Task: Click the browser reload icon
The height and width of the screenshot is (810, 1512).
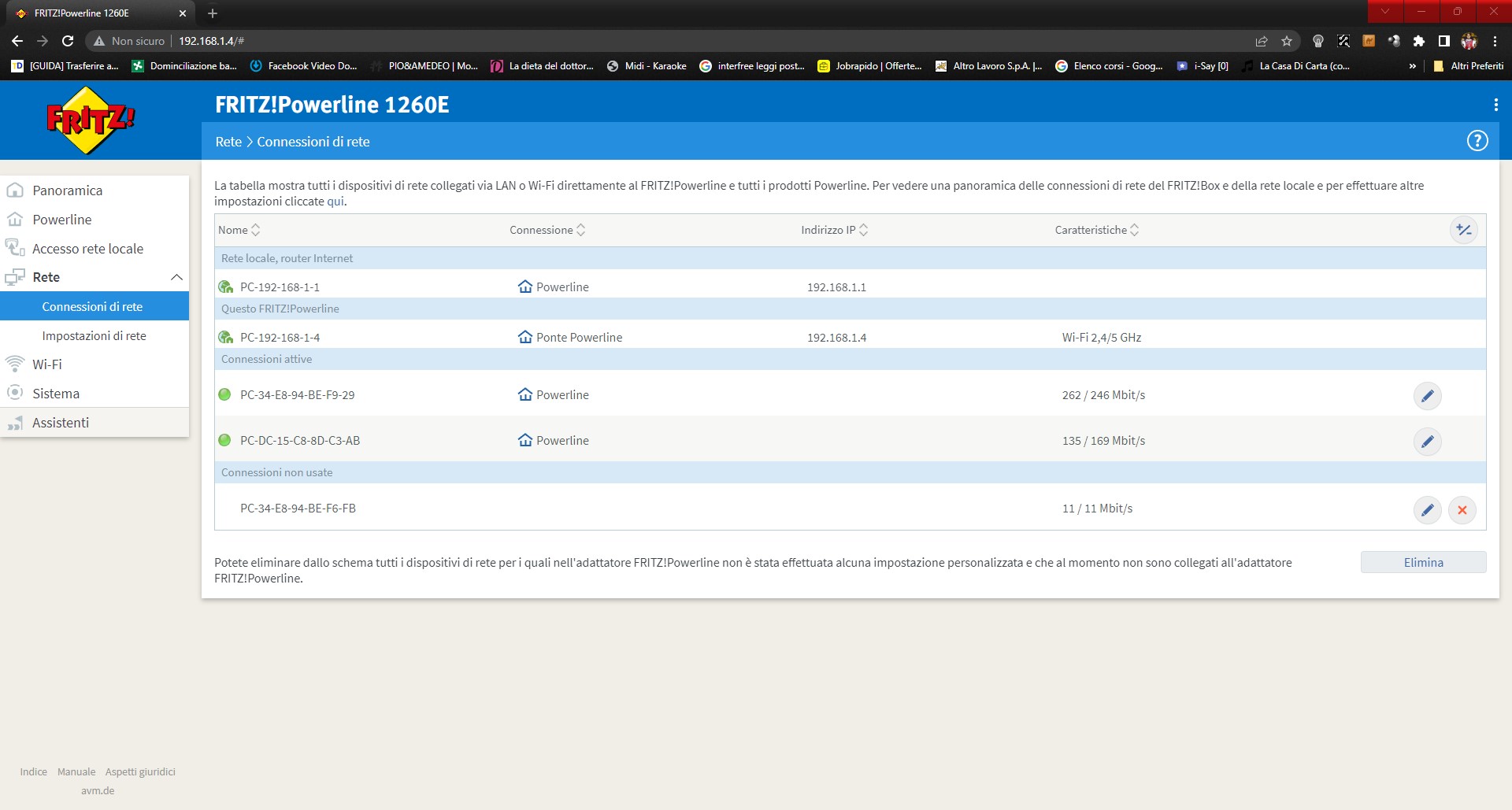Action: (68, 41)
